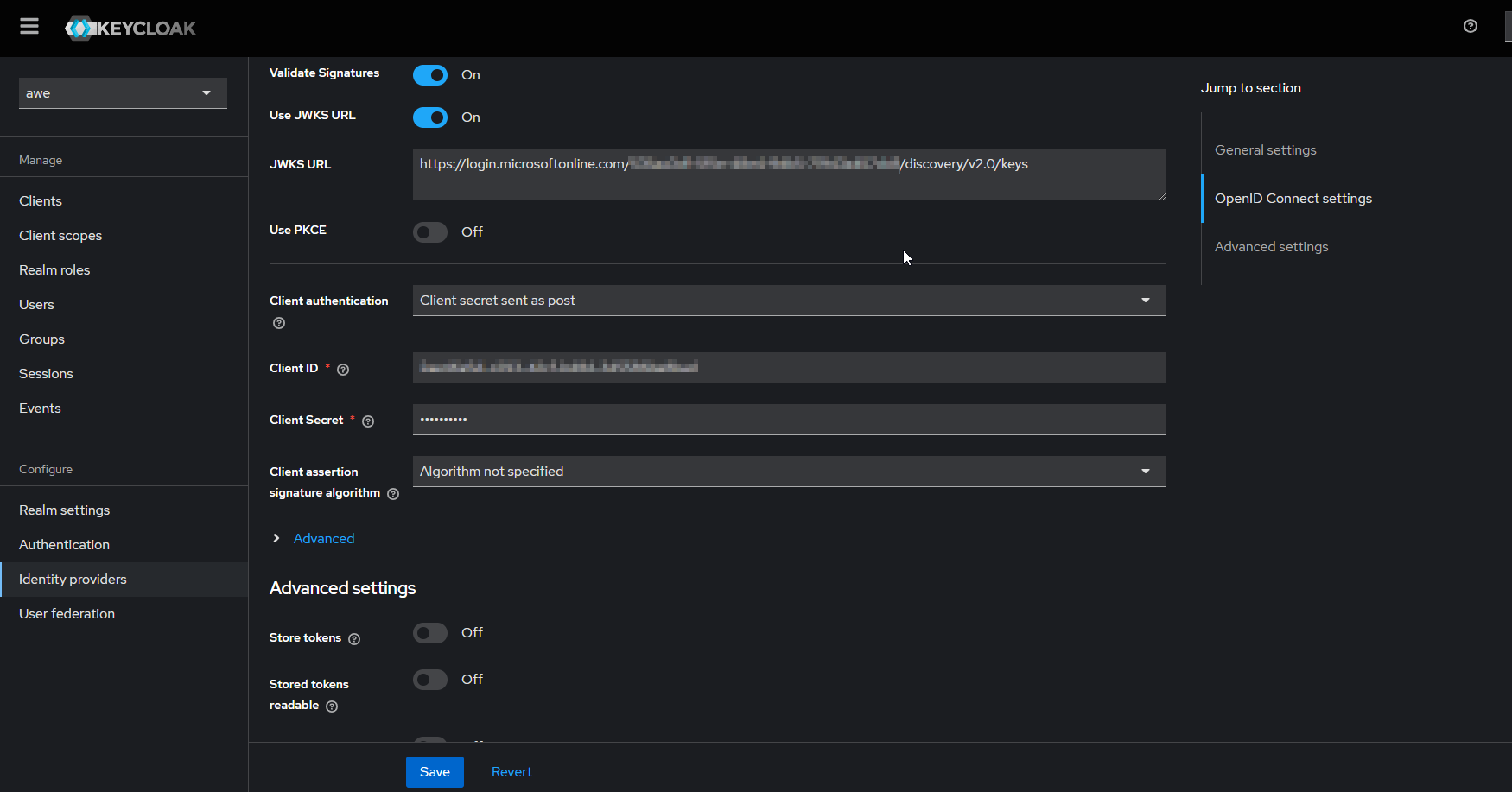
Task: Open User federation page
Action: (x=67, y=614)
